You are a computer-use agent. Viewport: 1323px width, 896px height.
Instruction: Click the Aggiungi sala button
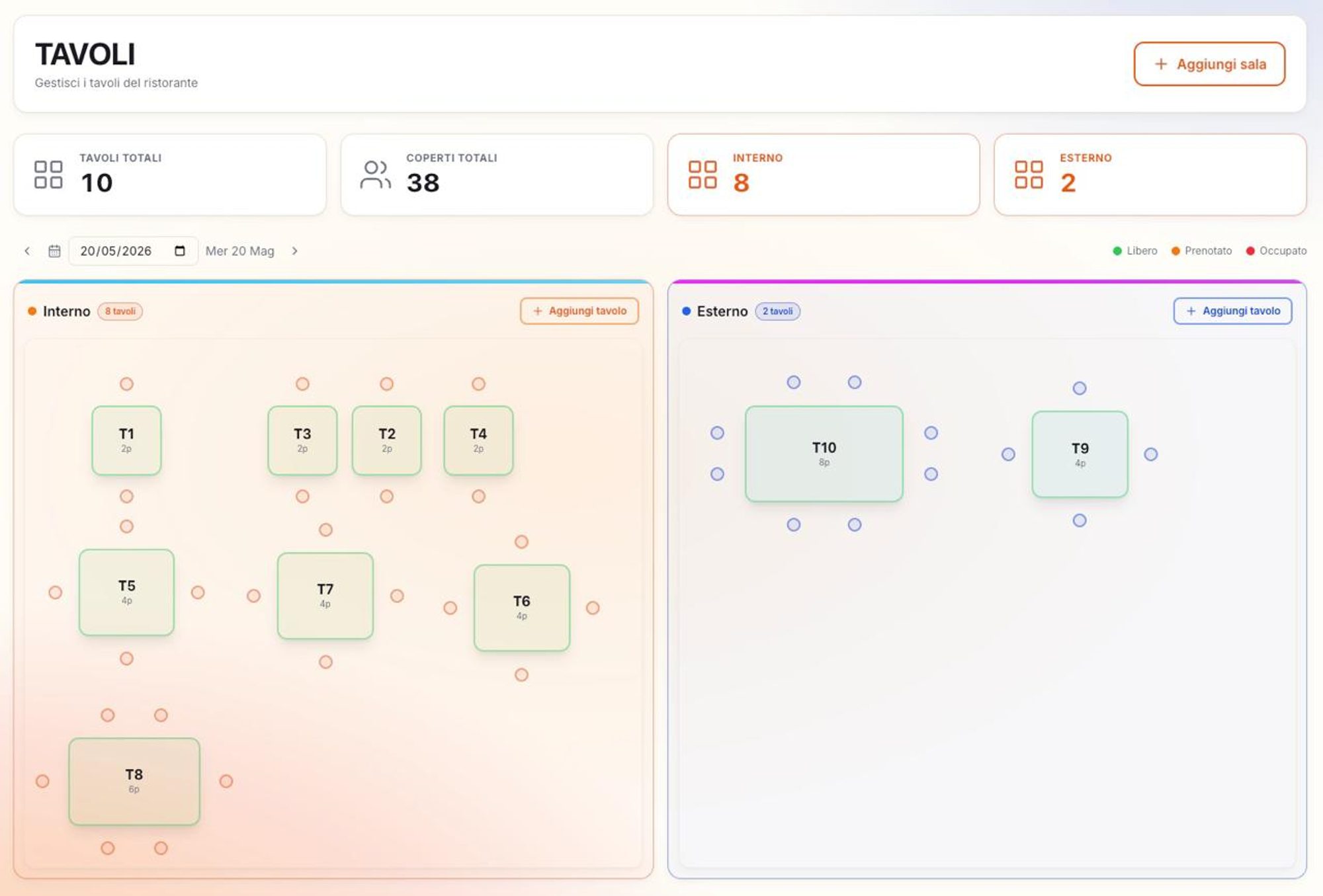point(1209,64)
